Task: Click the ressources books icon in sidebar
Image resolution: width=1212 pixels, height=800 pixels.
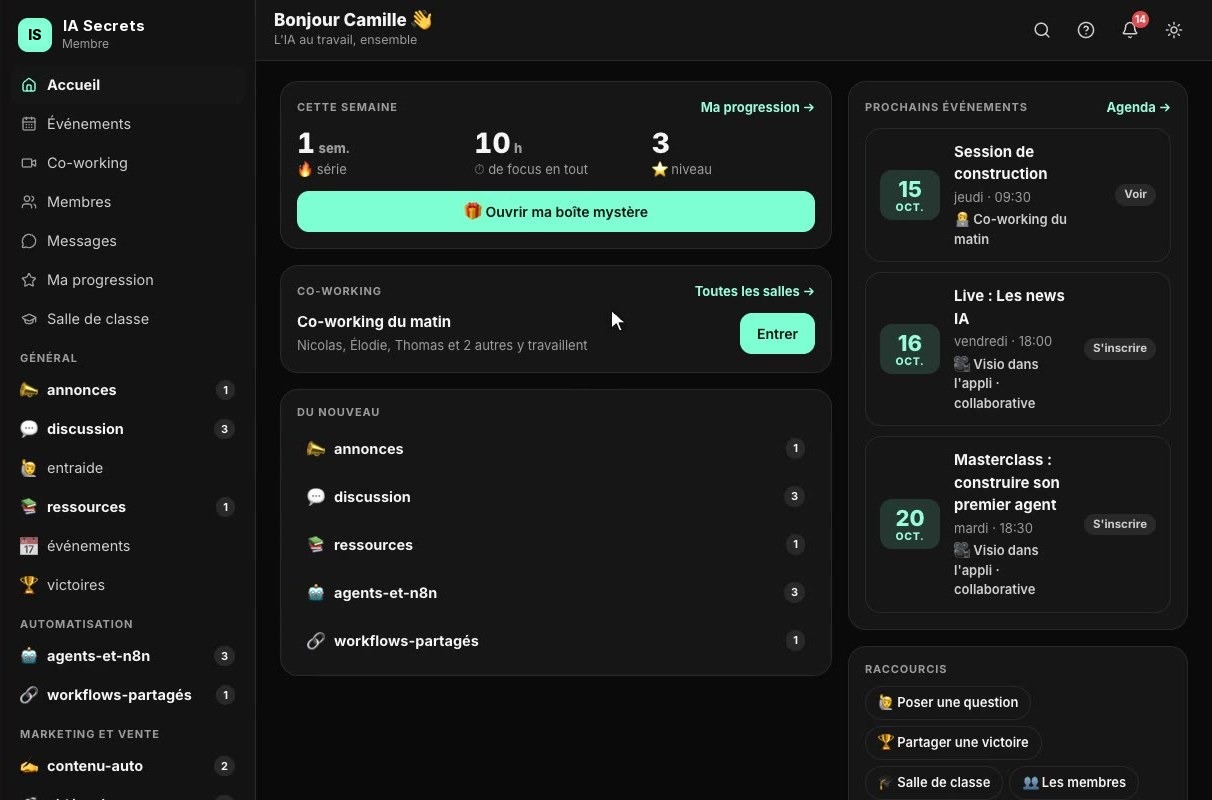Action: [29, 507]
